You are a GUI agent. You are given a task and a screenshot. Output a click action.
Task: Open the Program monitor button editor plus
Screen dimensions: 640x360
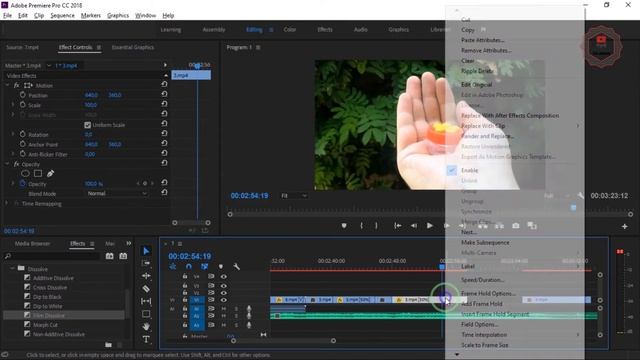coord(624,226)
